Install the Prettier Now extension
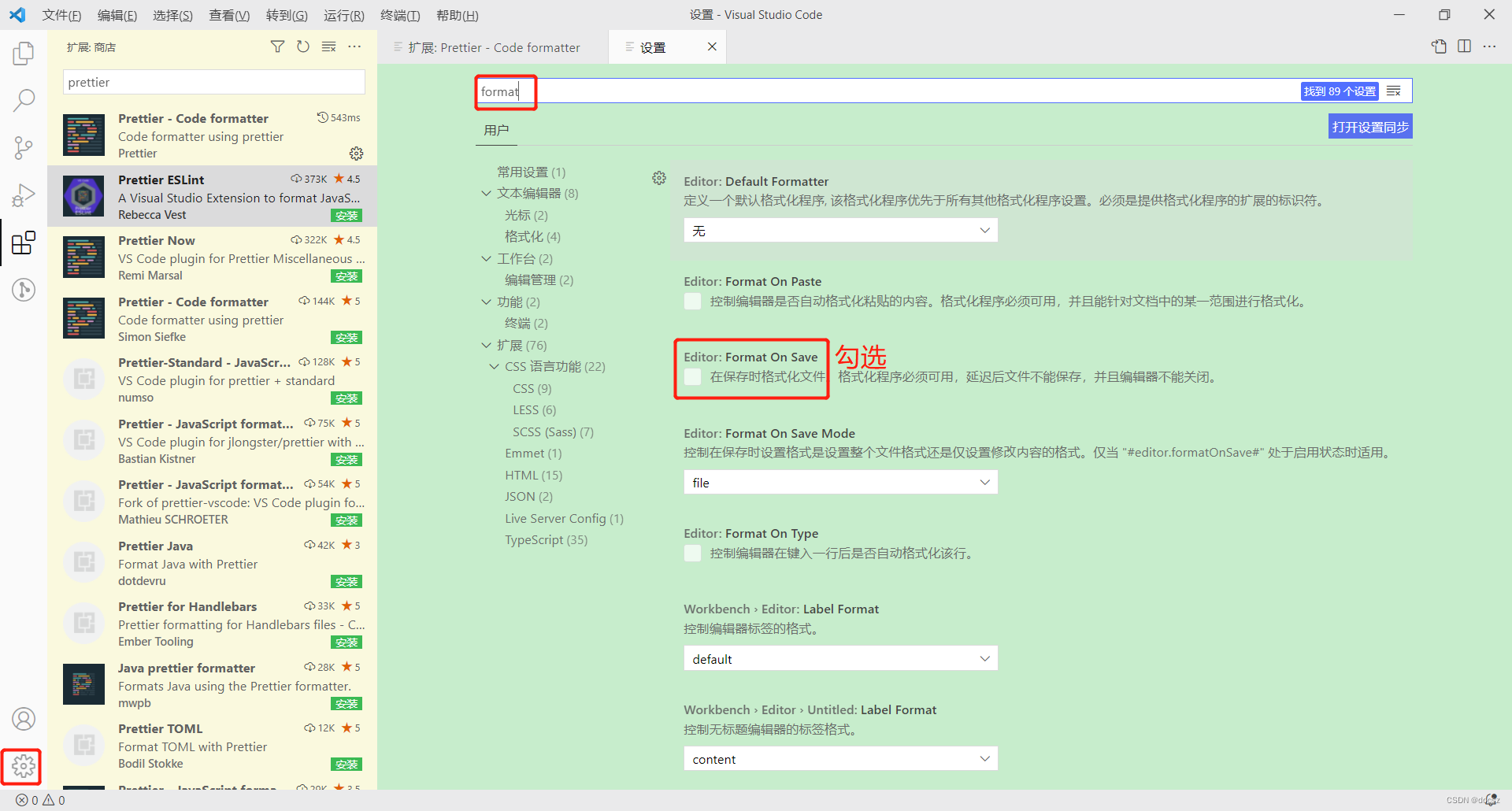 coord(346,276)
